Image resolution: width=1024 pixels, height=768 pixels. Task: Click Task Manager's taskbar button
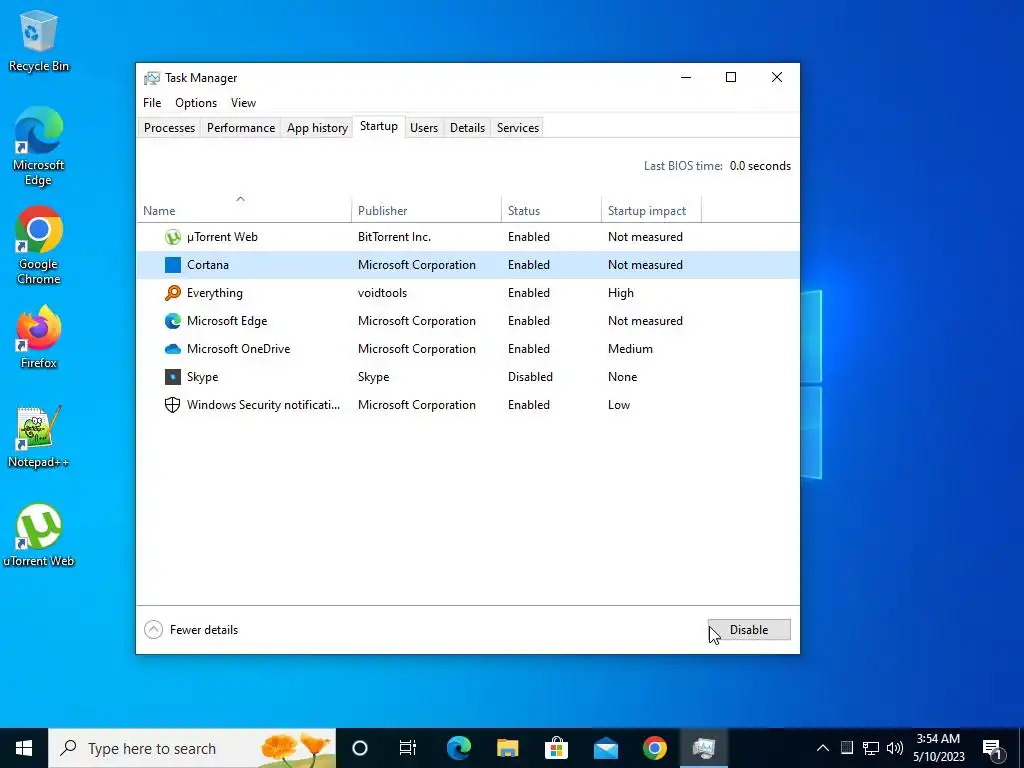point(703,748)
